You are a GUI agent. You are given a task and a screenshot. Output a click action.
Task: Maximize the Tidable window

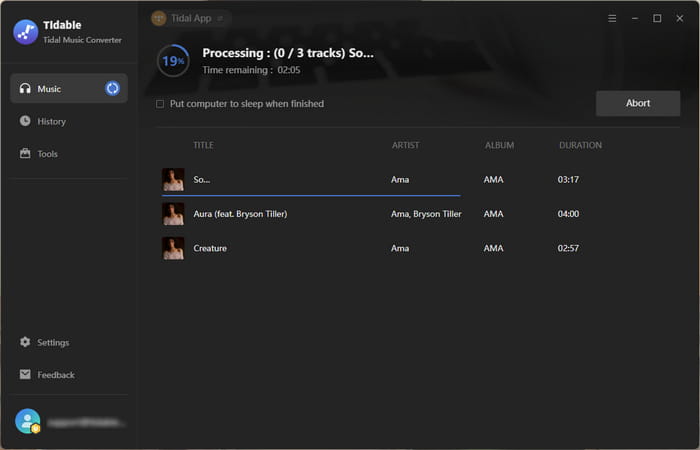(x=657, y=18)
